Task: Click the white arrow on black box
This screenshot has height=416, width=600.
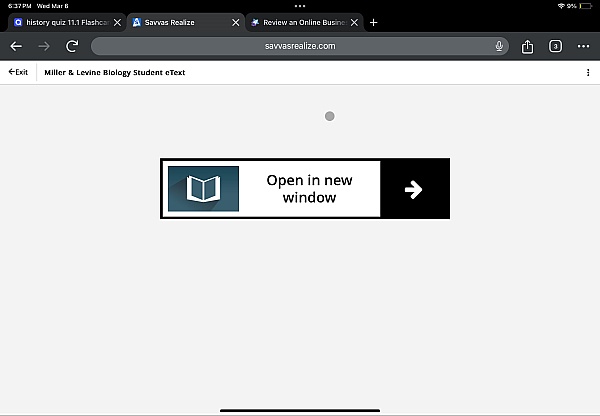Action: [x=414, y=189]
